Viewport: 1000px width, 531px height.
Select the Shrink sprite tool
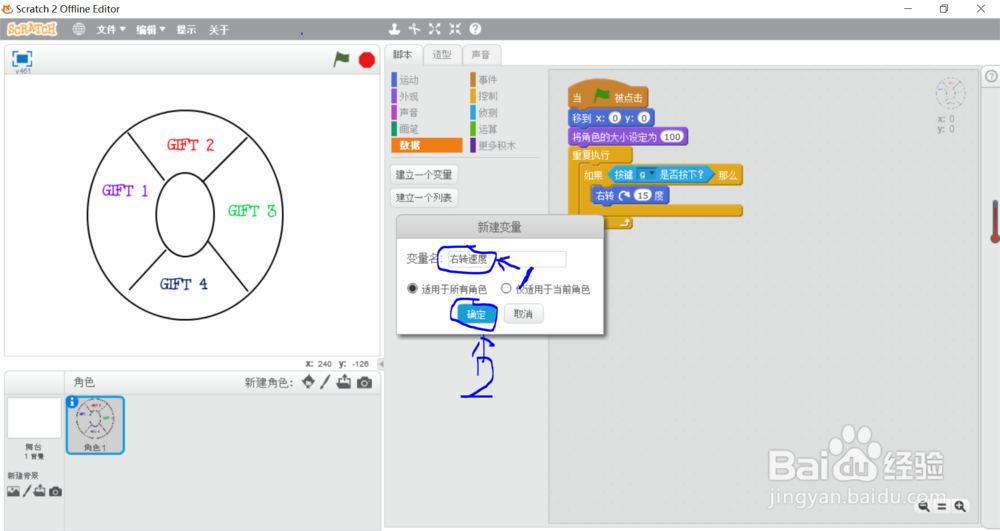tap(455, 29)
